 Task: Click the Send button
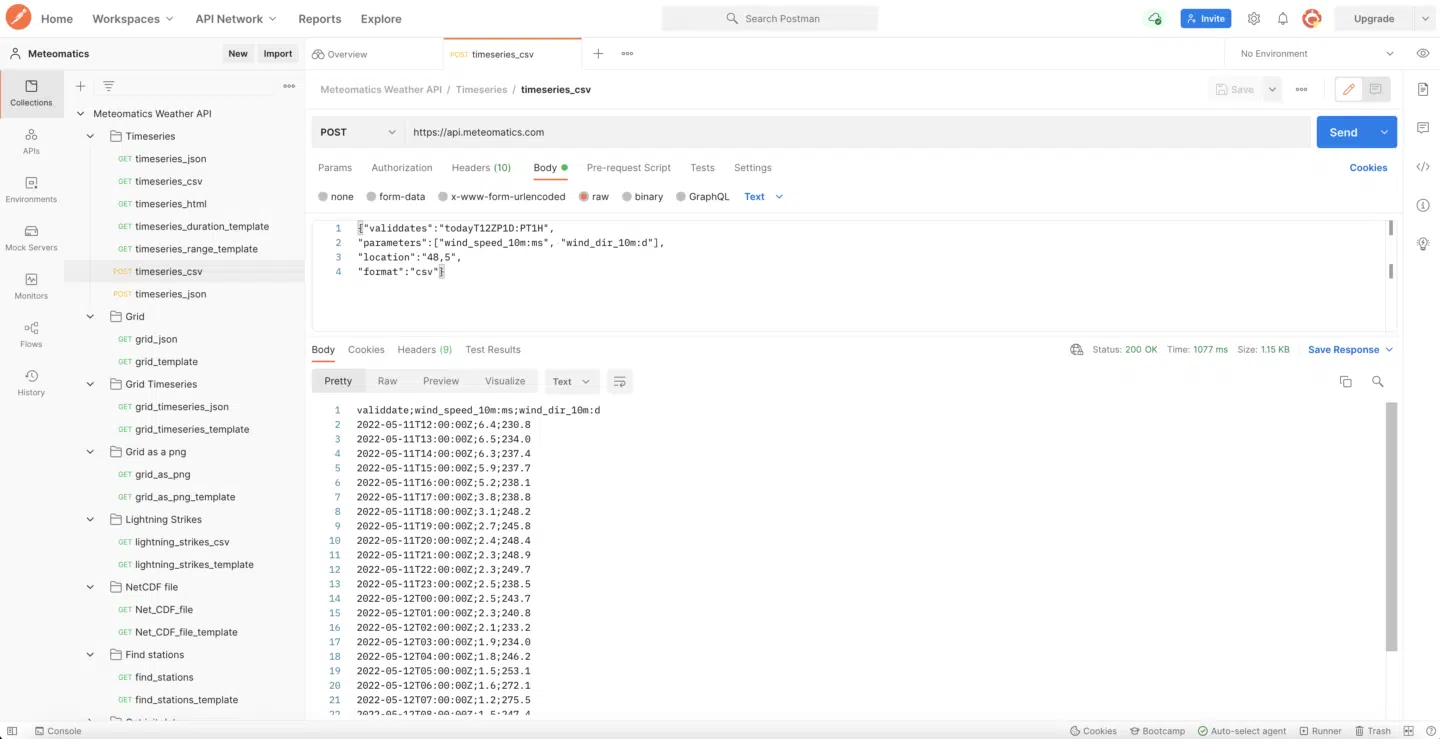coord(1343,132)
